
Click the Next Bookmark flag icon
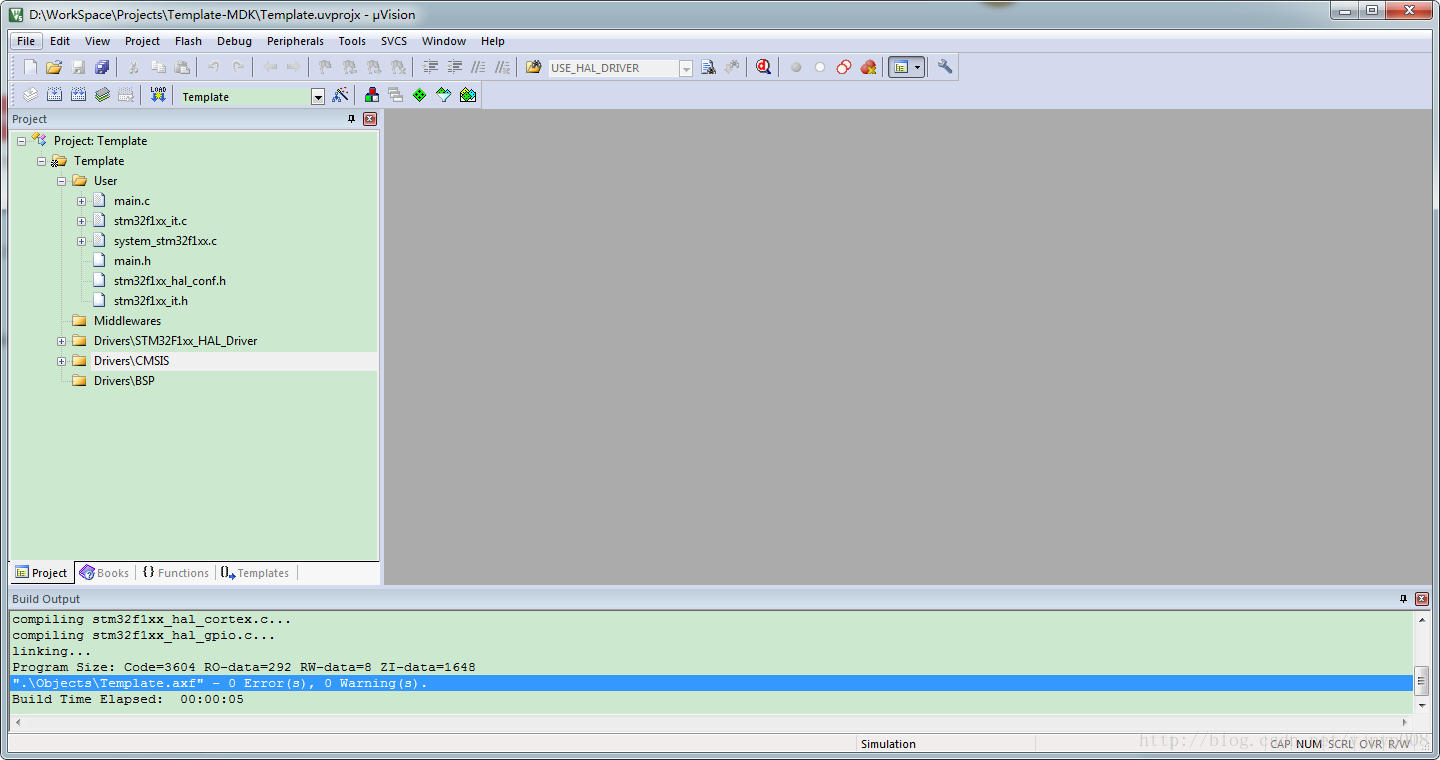(374, 67)
